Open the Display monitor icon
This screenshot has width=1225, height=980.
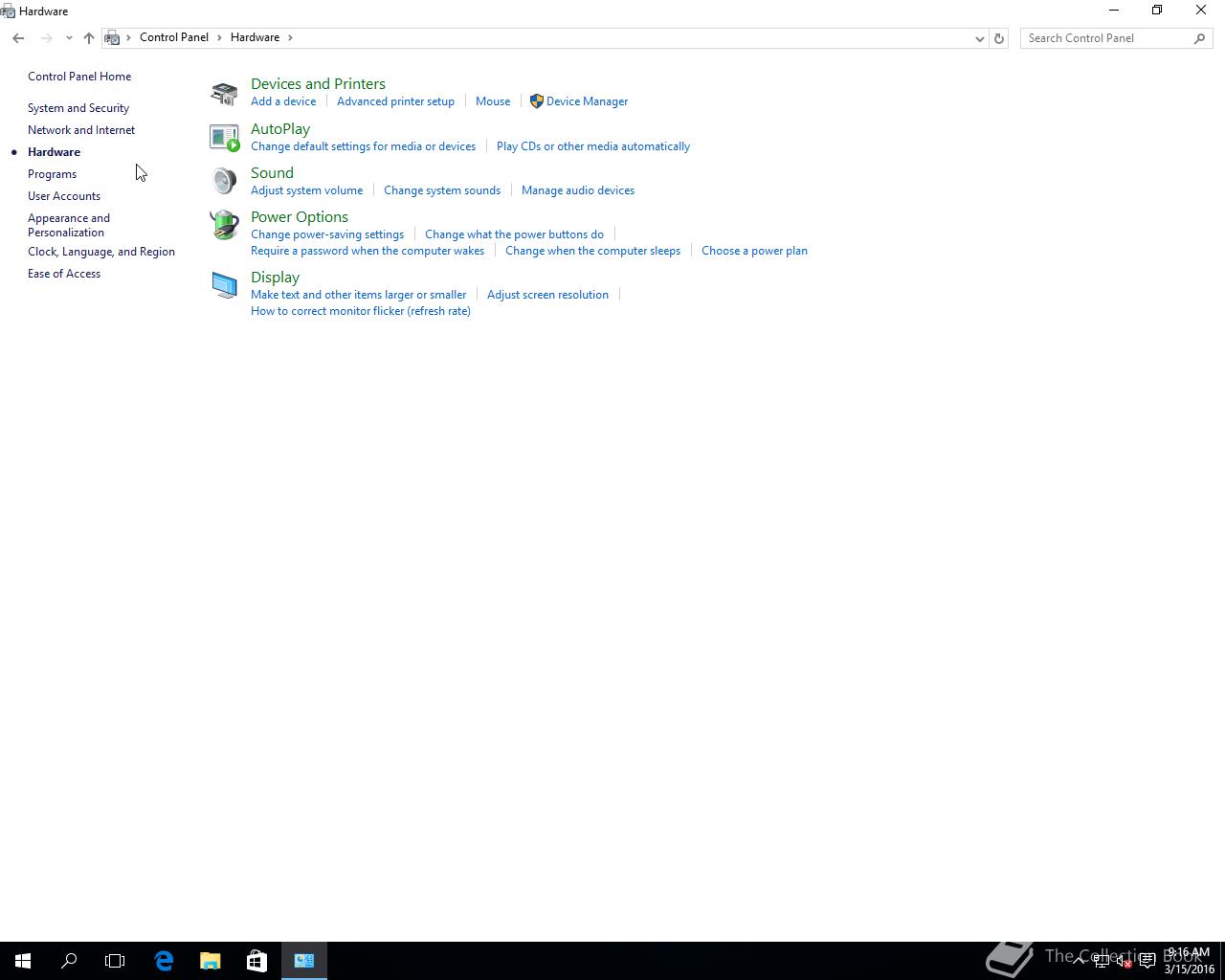coord(224,286)
